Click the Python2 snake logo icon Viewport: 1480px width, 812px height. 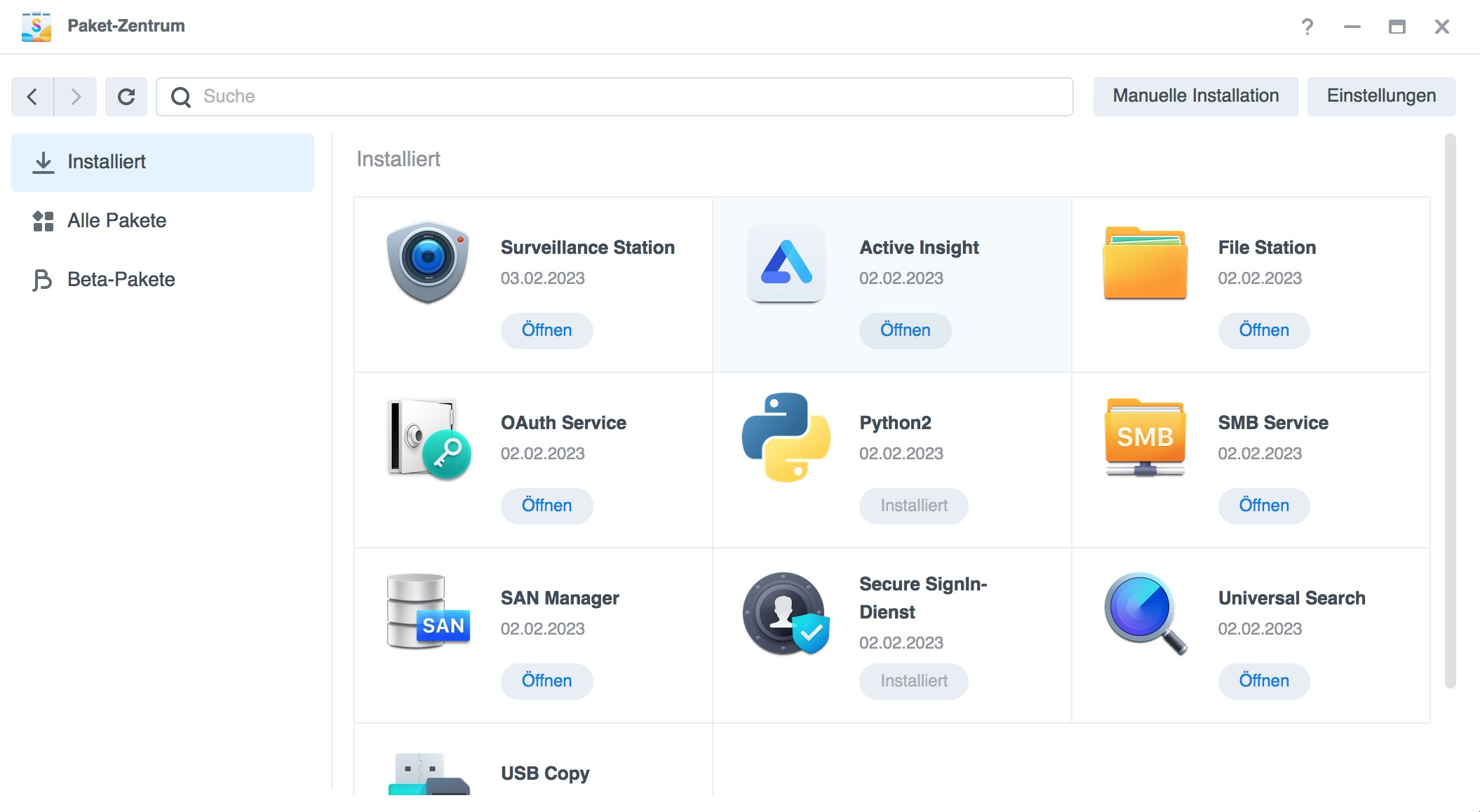pyautogui.click(x=786, y=437)
